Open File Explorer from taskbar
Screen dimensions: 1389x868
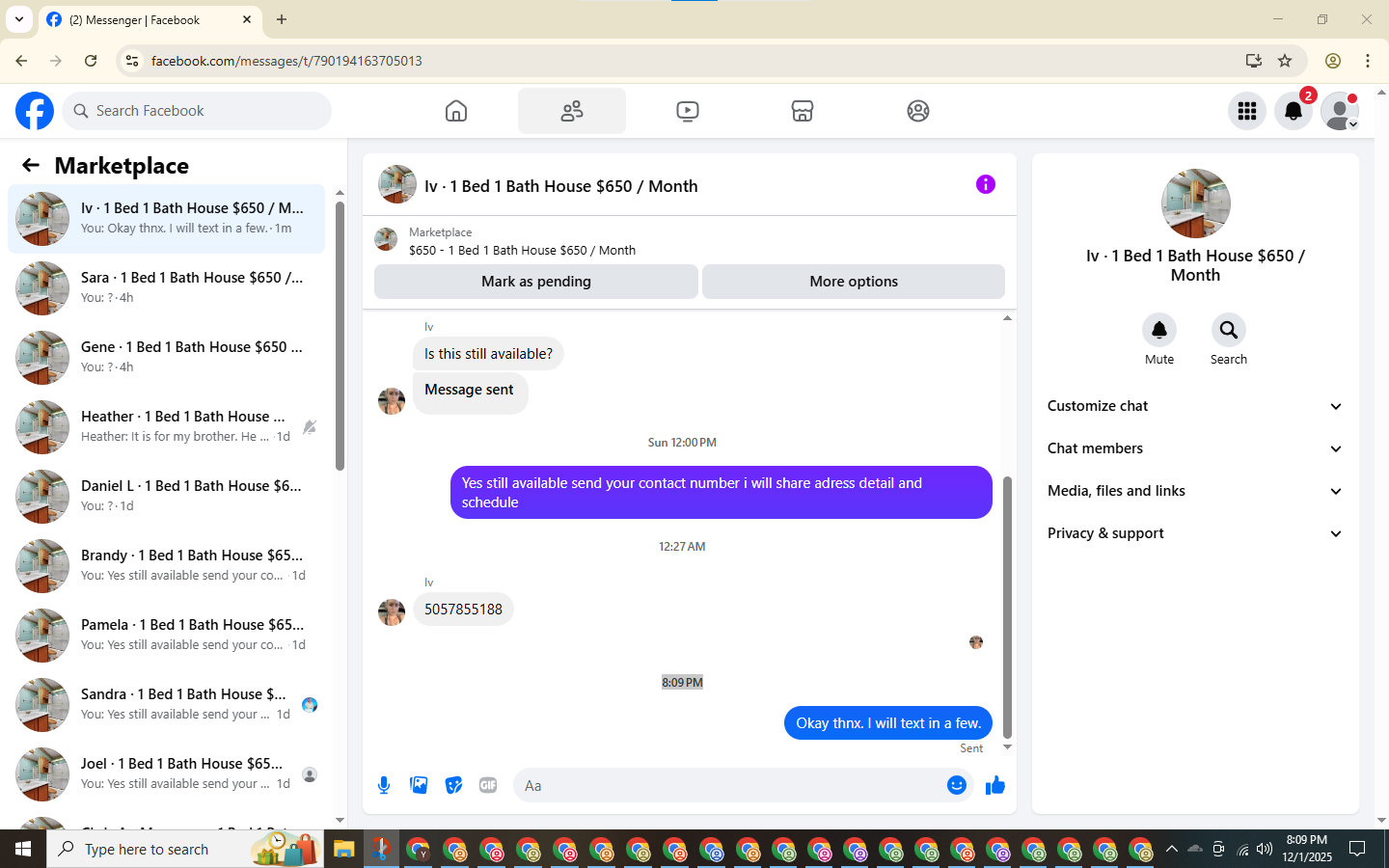point(344,849)
